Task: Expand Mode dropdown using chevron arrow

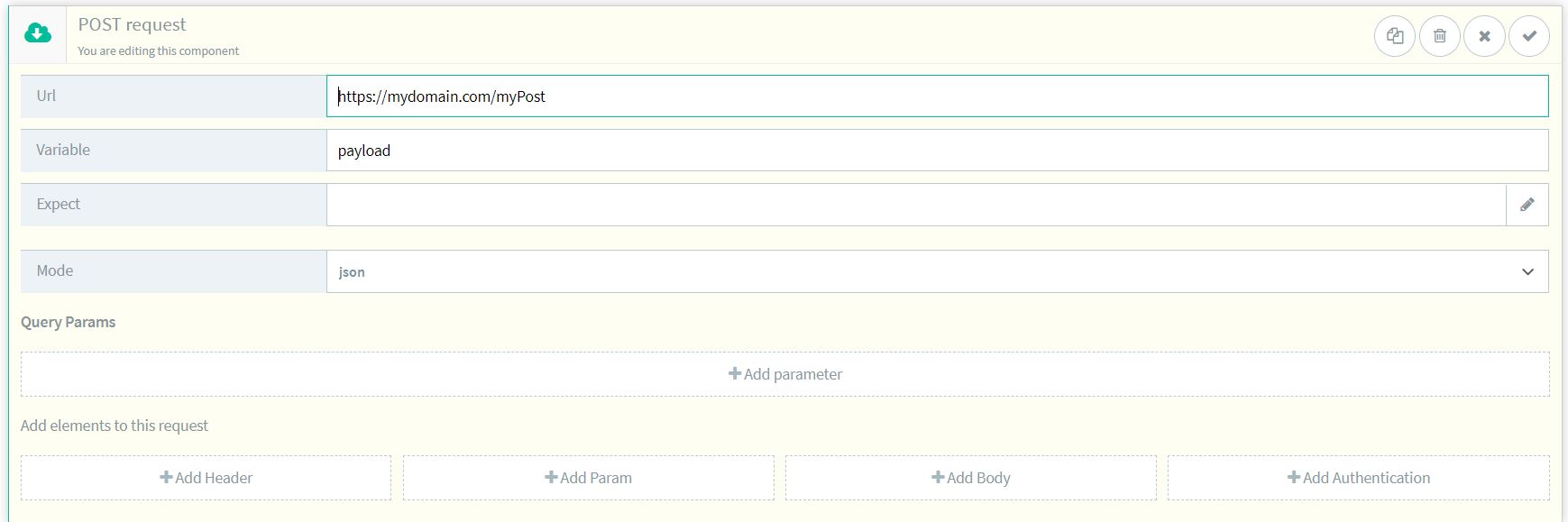Action: (x=1527, y=271)
